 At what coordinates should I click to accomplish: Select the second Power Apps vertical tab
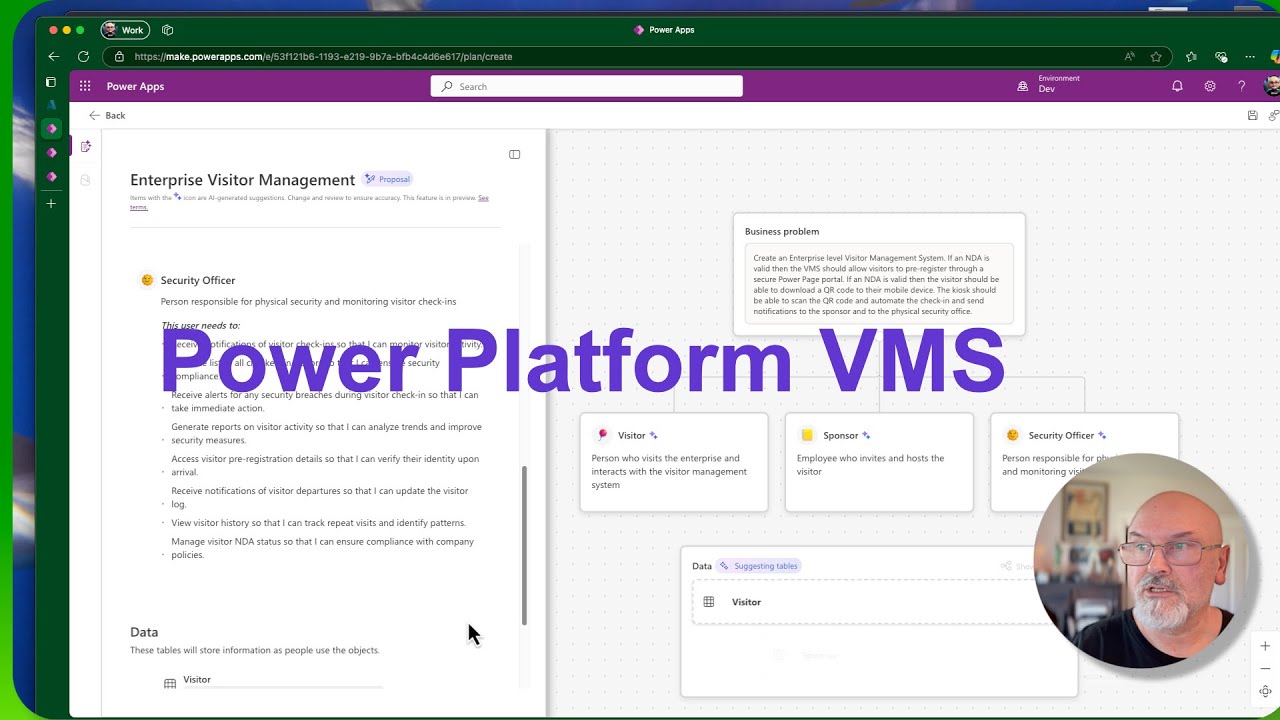pos(51,153)
